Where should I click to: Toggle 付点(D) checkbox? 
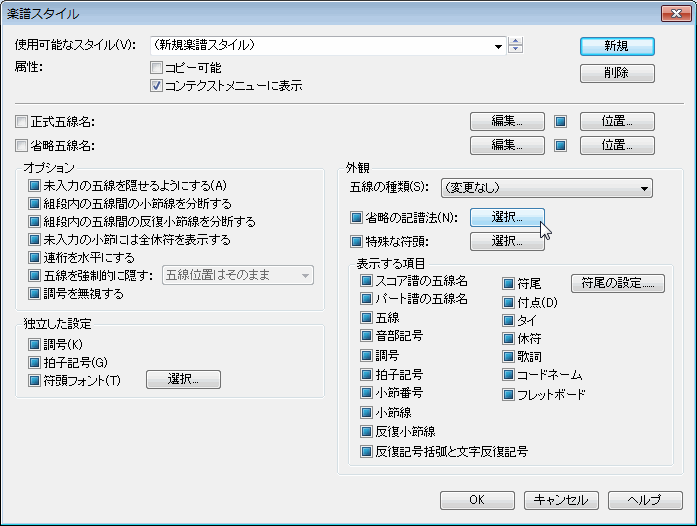pos(508,302)
